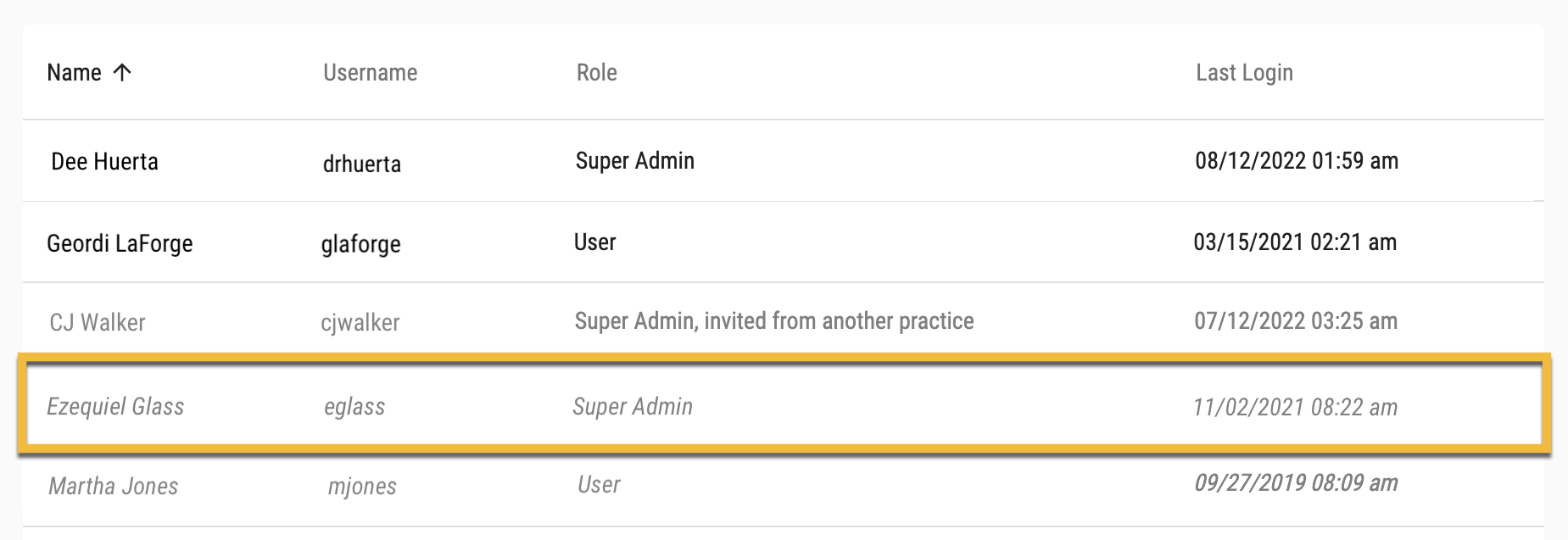1568x540 pixels.
Task: Click the sort arrow next to Name
Action: click(122, 73)
